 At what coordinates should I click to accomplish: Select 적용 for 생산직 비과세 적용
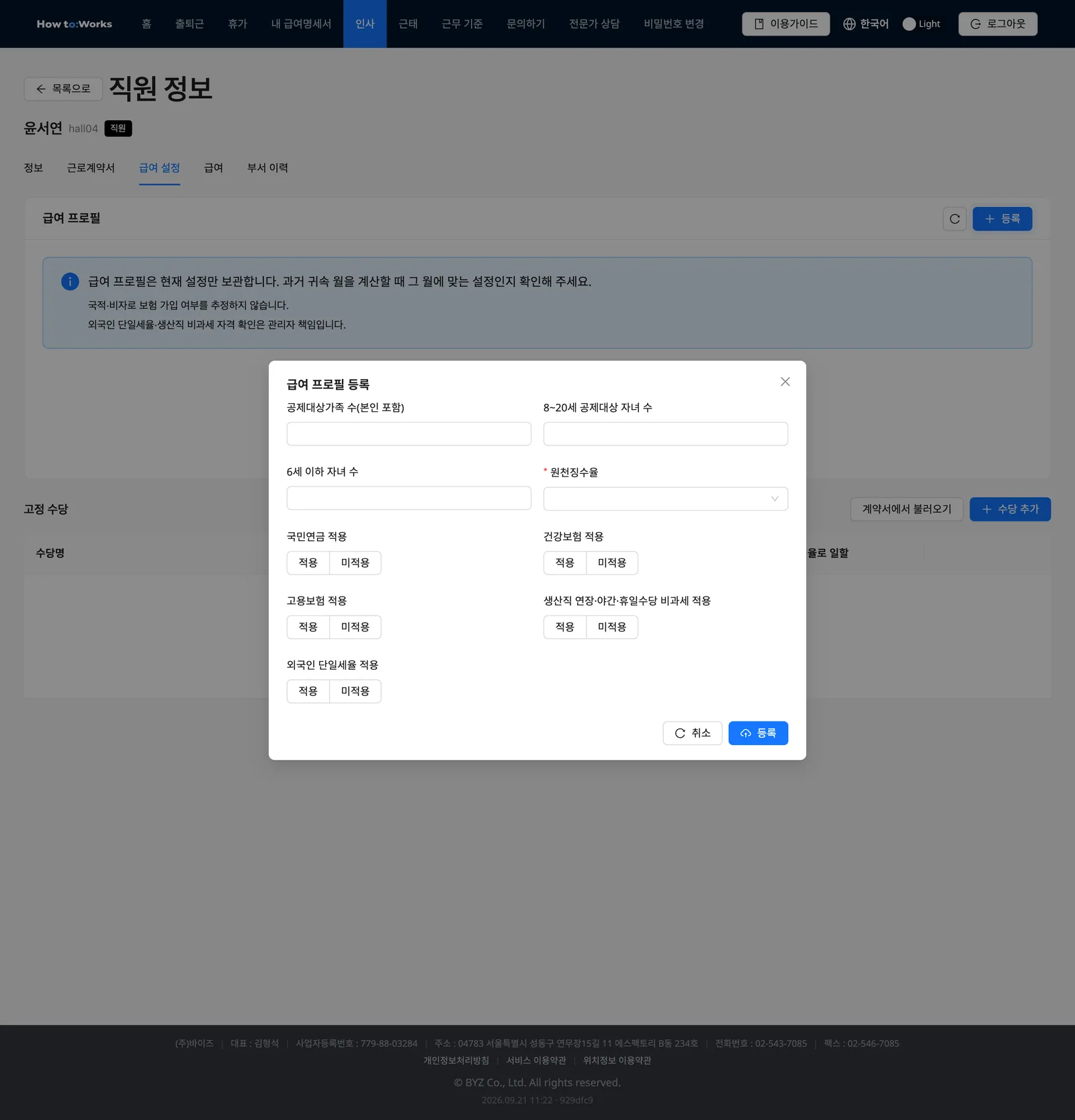click(x=564, y=627)
